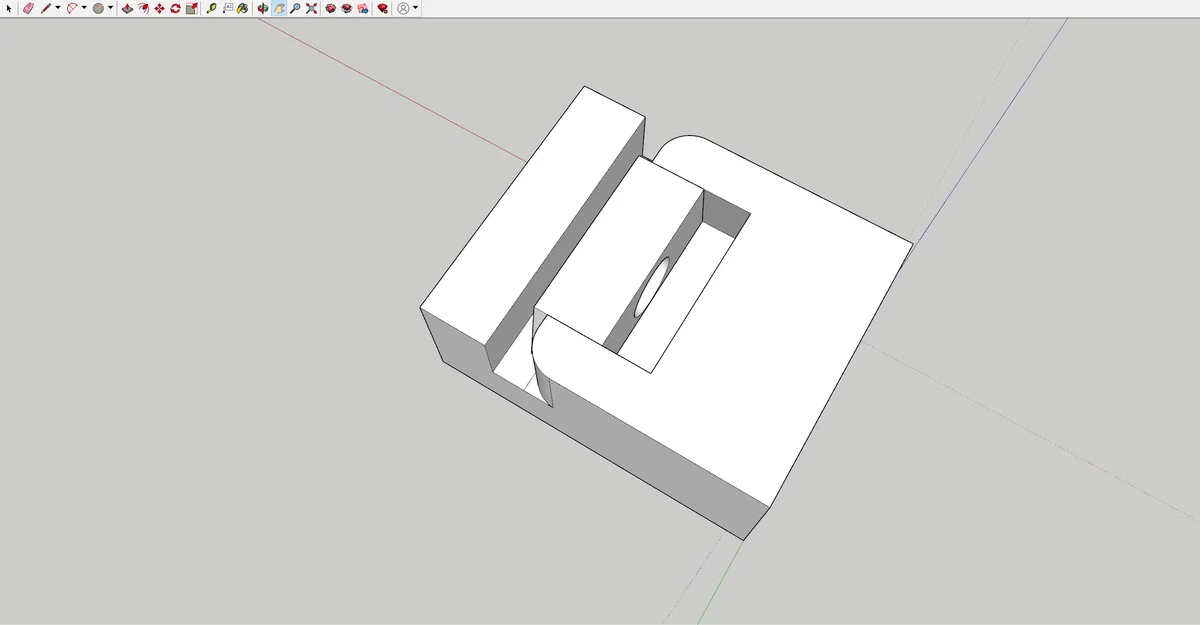
Task: Open the Arc tool dropdown arrow
Action: 84,8
